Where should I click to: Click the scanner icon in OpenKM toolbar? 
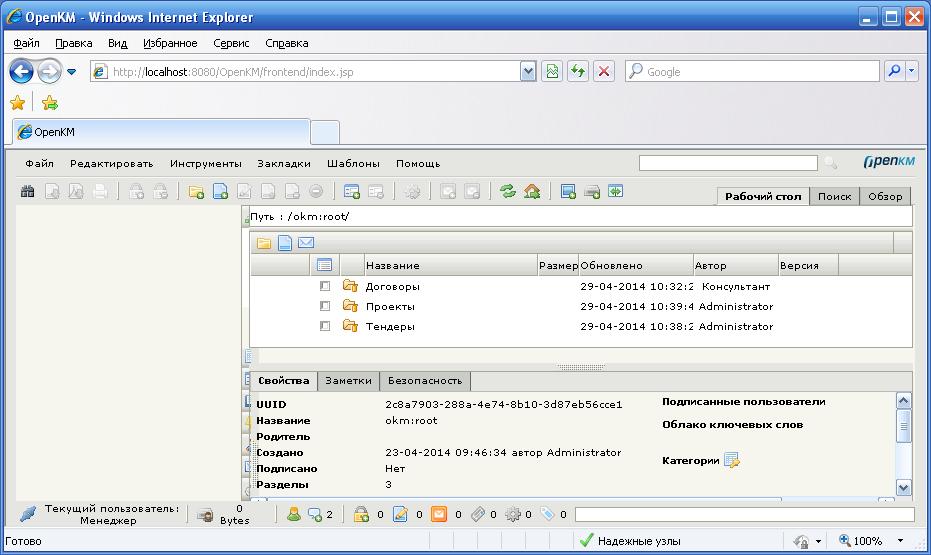592,192
